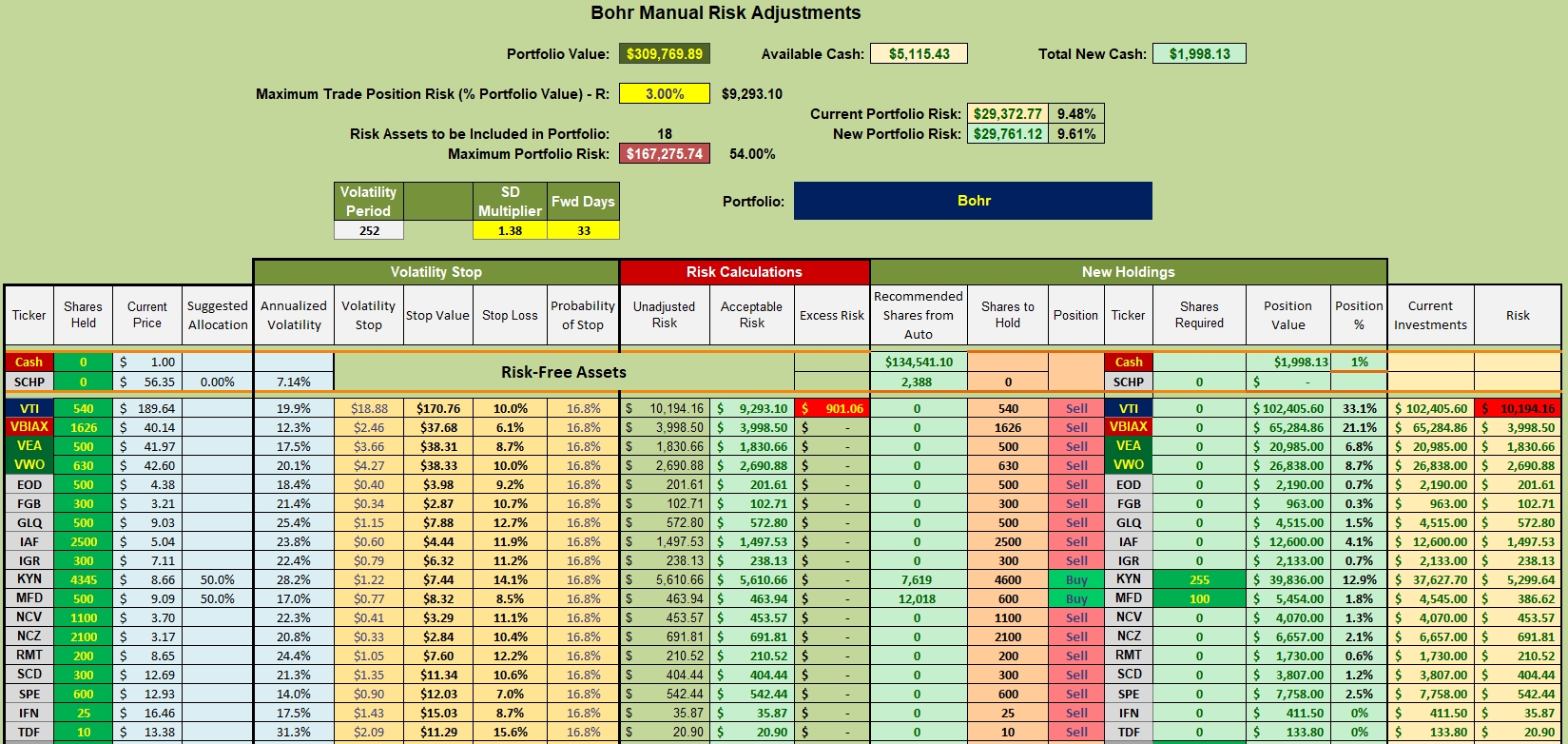
Task: Select the recommended shares value $134,541.10
Action: click(x=918, y=362)
